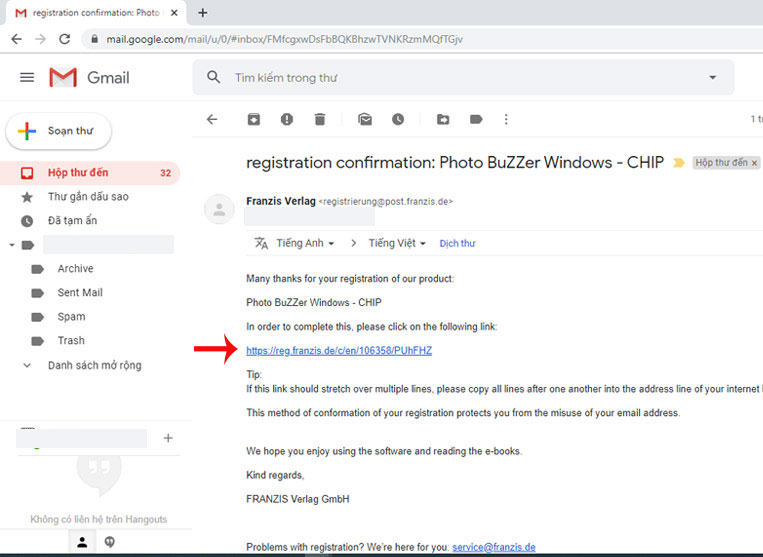Click the service@franzis.de email link
The height and width of the screenshot is (557, 763).
(x=494, y=547)
